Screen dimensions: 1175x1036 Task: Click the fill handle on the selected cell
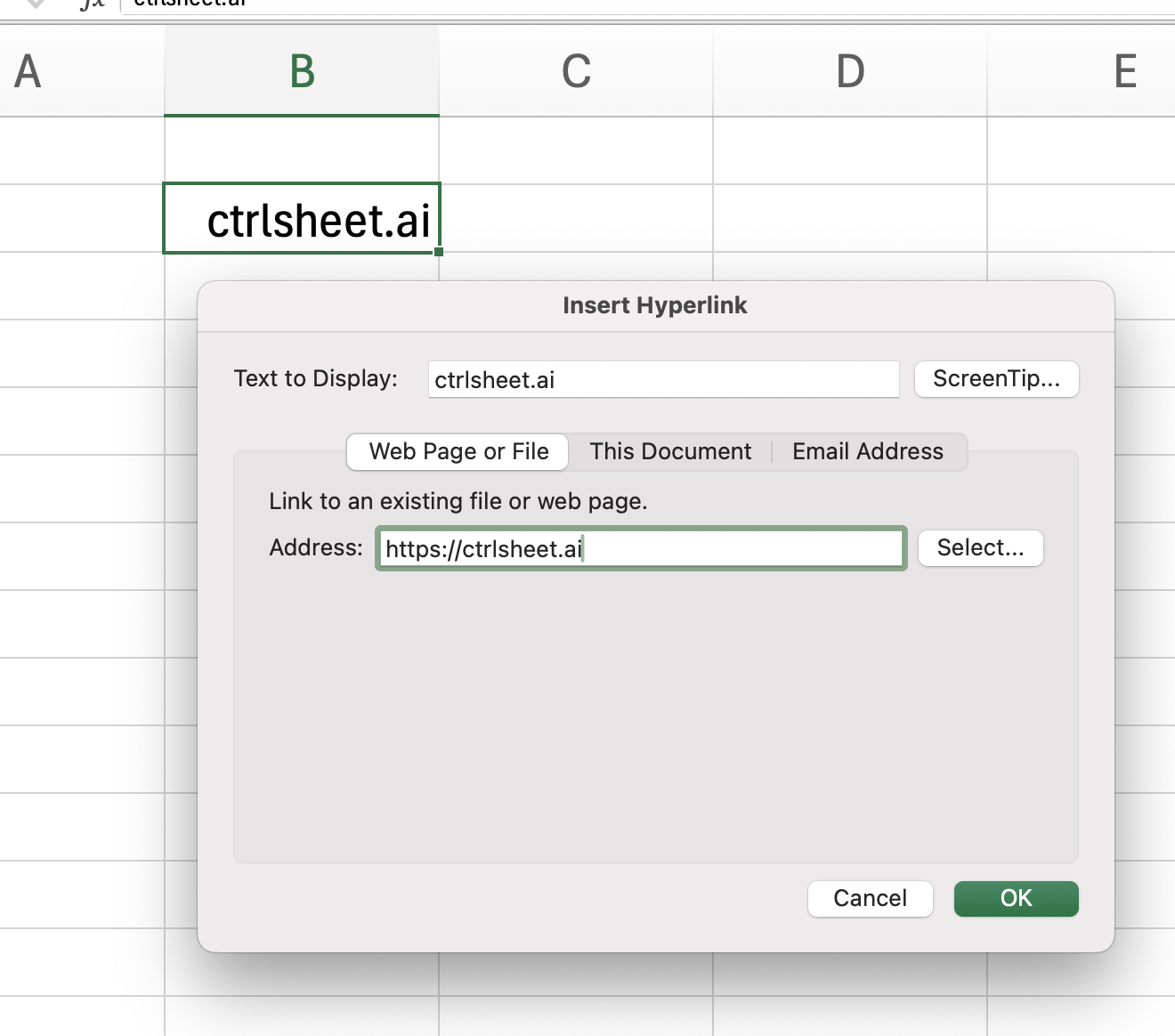pos(439,253)
